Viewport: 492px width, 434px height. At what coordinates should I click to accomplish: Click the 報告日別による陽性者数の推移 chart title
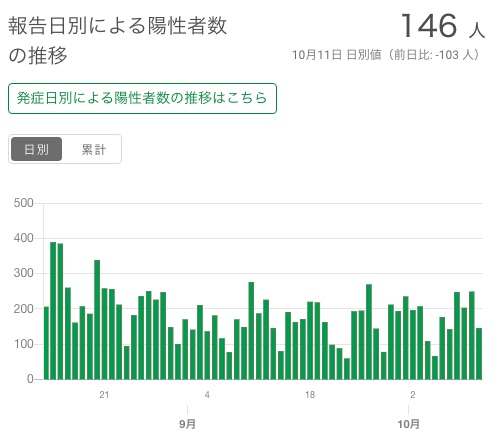[x=117, y=40]
